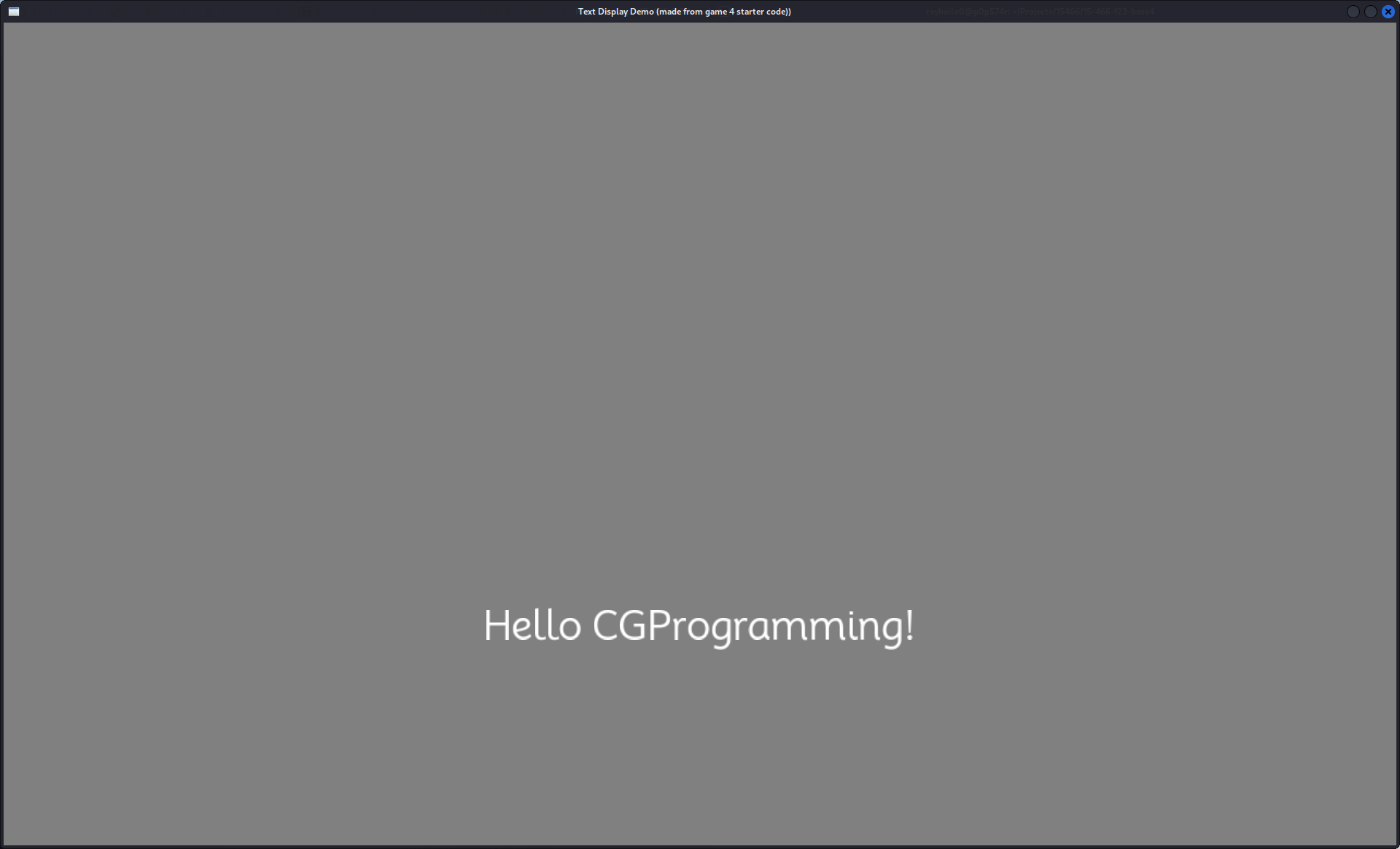1400x849 pixels.
Task: Click the faded terminal path text in title bar
Action: [1040, 12]
